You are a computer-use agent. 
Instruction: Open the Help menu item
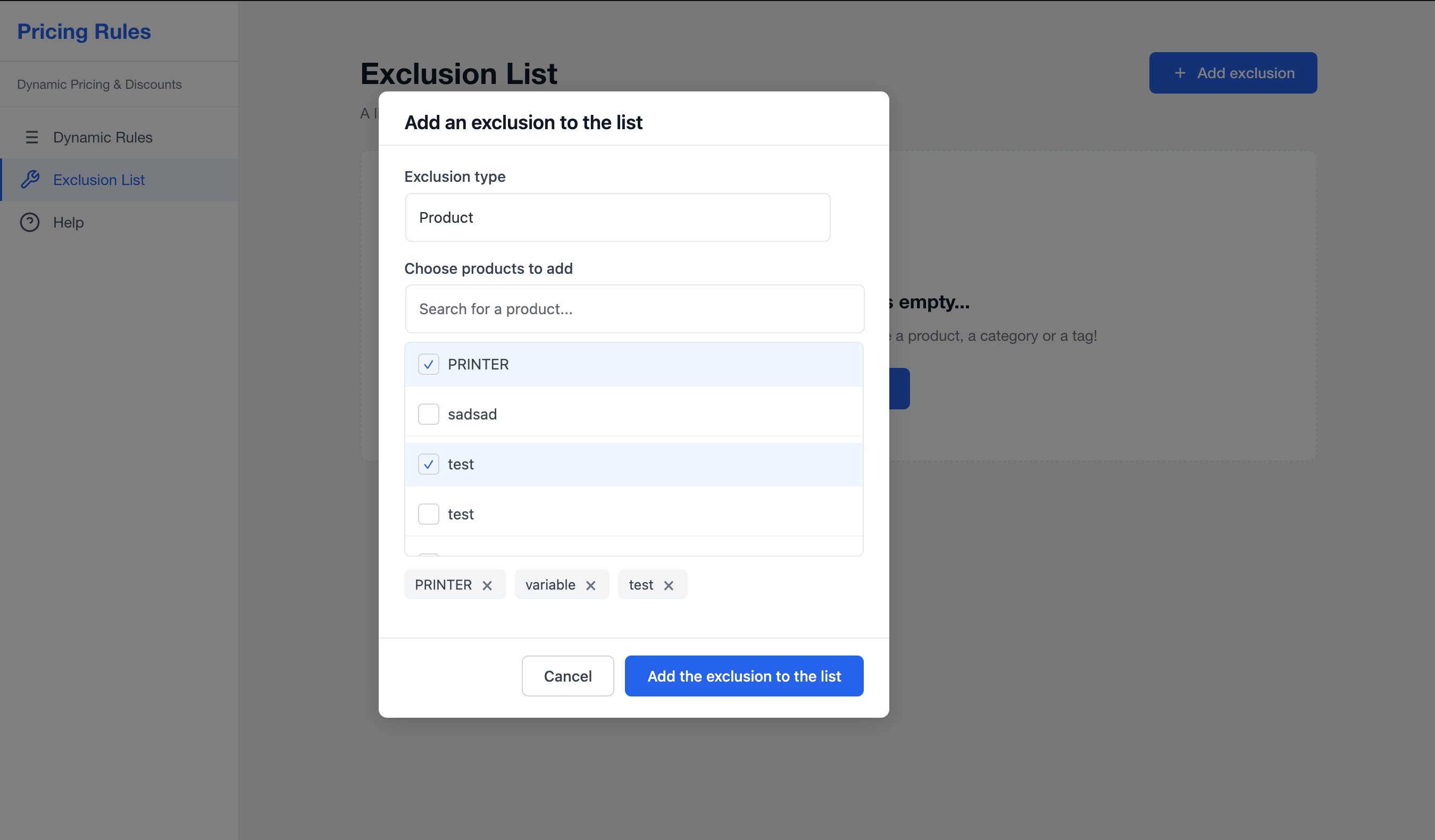click(x=68, y=223)
